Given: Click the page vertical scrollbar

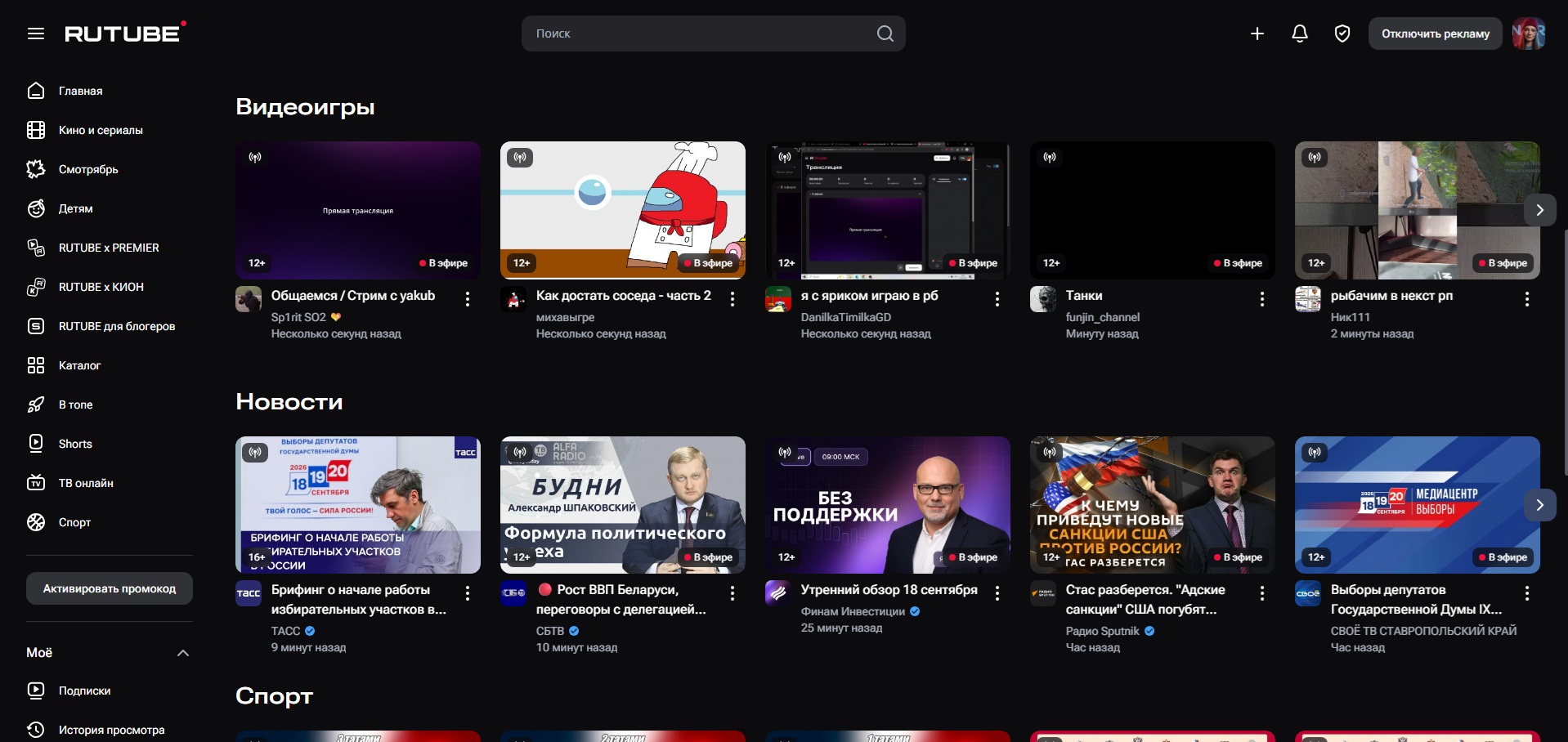Looking at the screenshot, I should click(1564, 351).
